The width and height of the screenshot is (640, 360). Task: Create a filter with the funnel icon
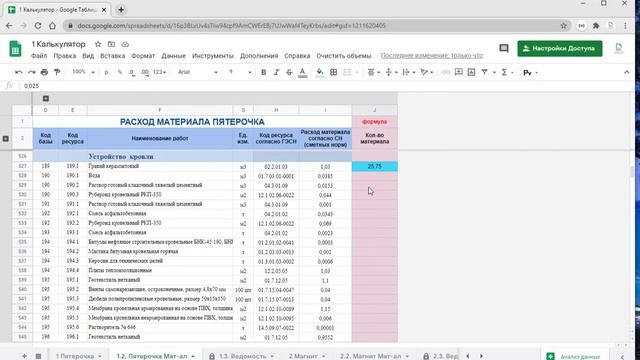coord(484,72)
